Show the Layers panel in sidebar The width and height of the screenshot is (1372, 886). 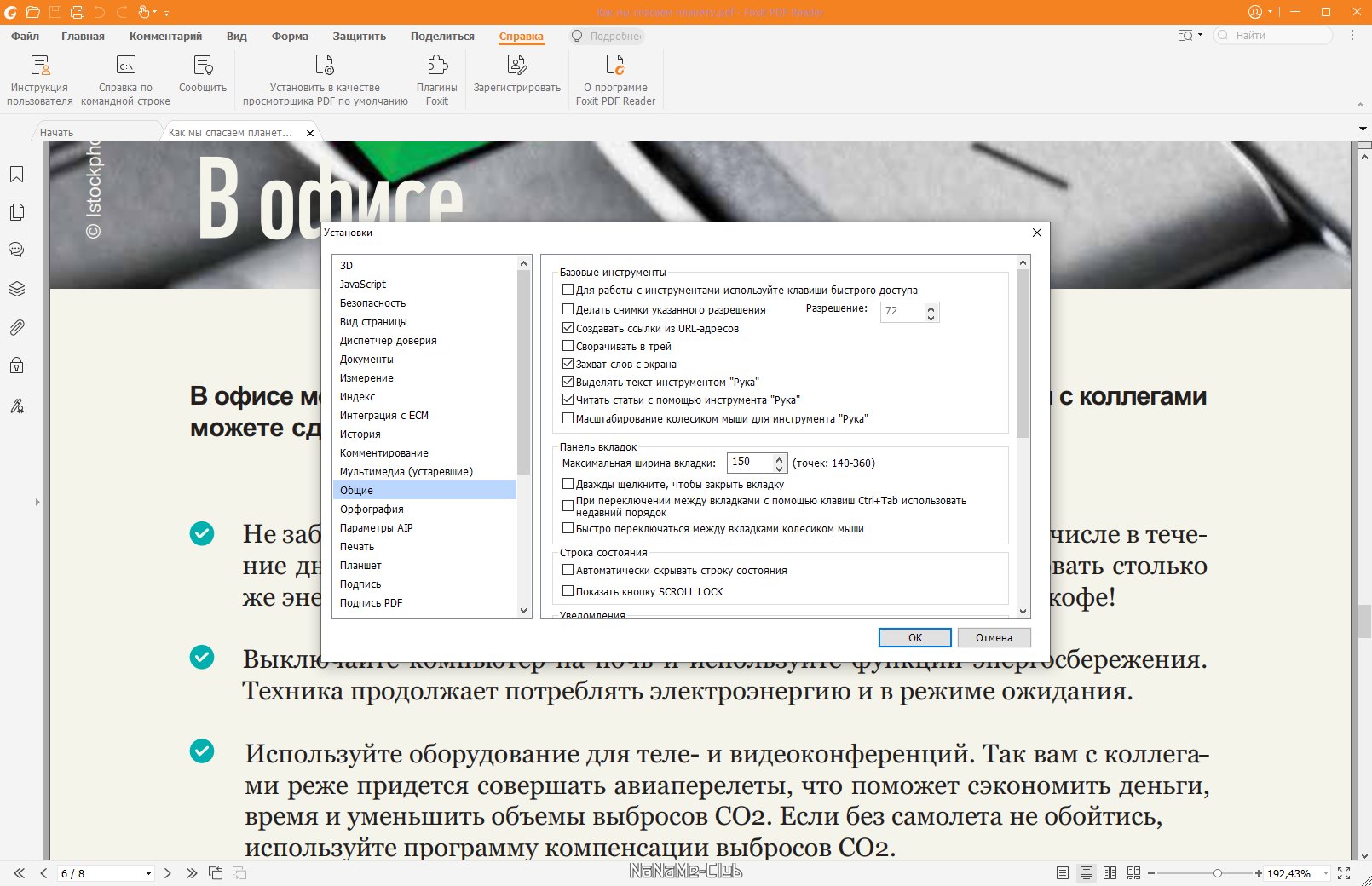coord(16,289)
